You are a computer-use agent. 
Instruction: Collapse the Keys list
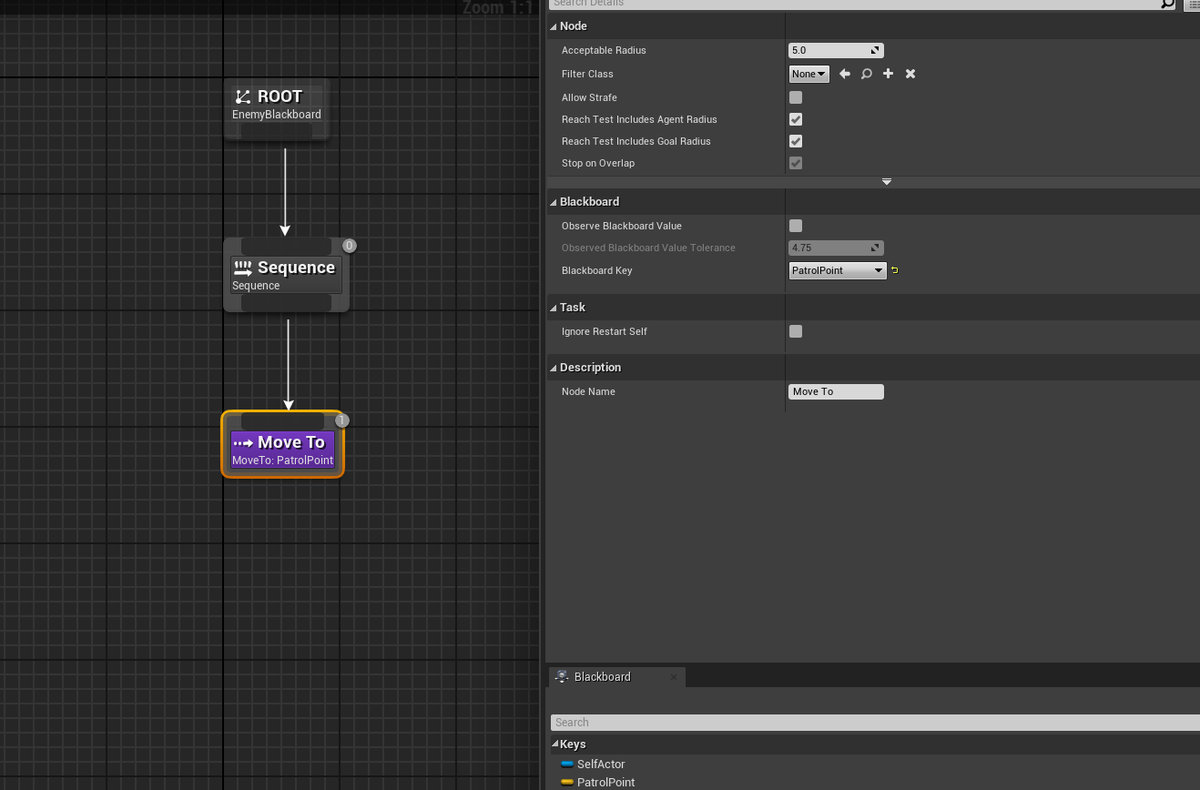tap(553, 745)
